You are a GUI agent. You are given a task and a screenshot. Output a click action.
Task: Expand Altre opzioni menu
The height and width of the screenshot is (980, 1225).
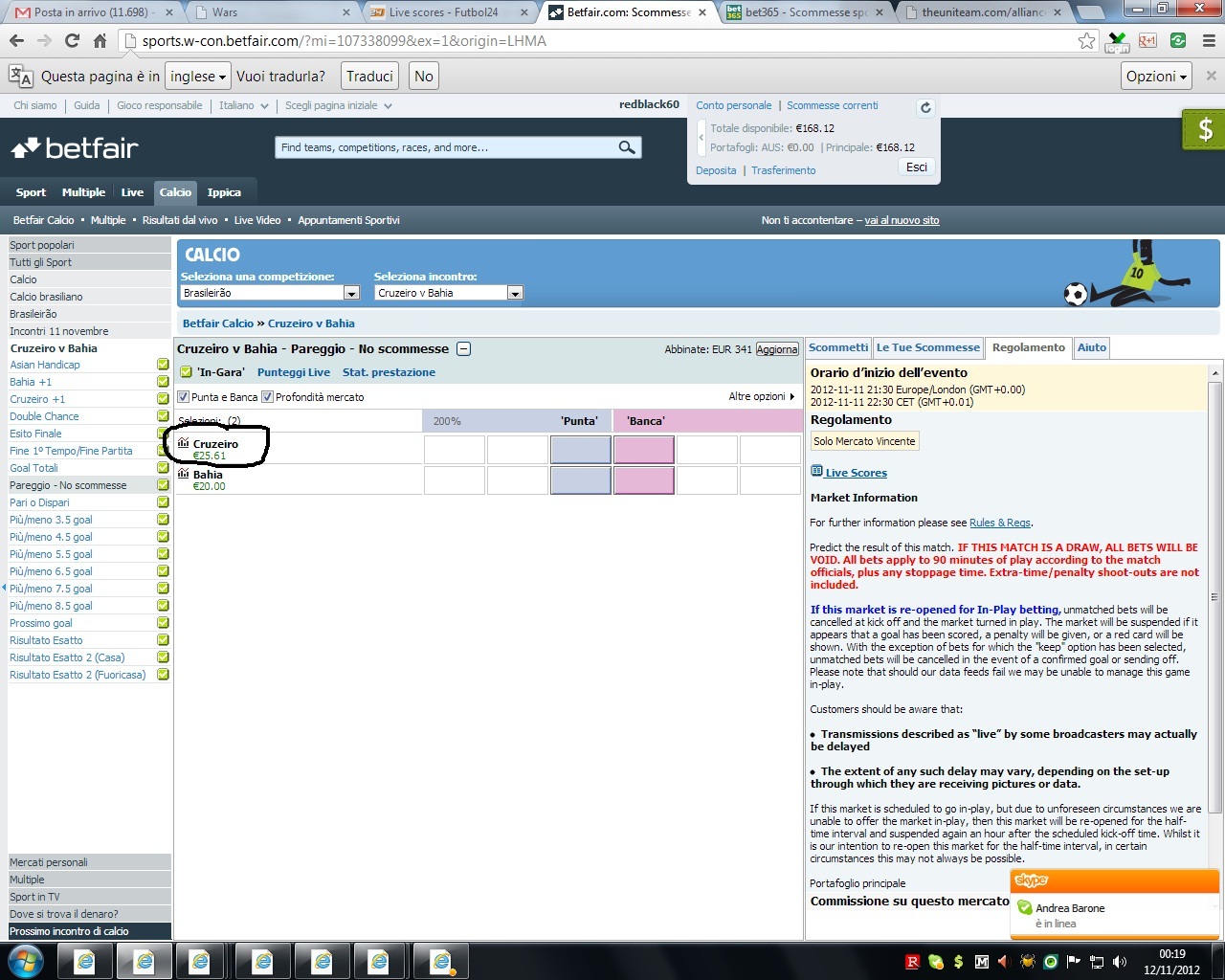pyautogui.click(x=762, y=396)
